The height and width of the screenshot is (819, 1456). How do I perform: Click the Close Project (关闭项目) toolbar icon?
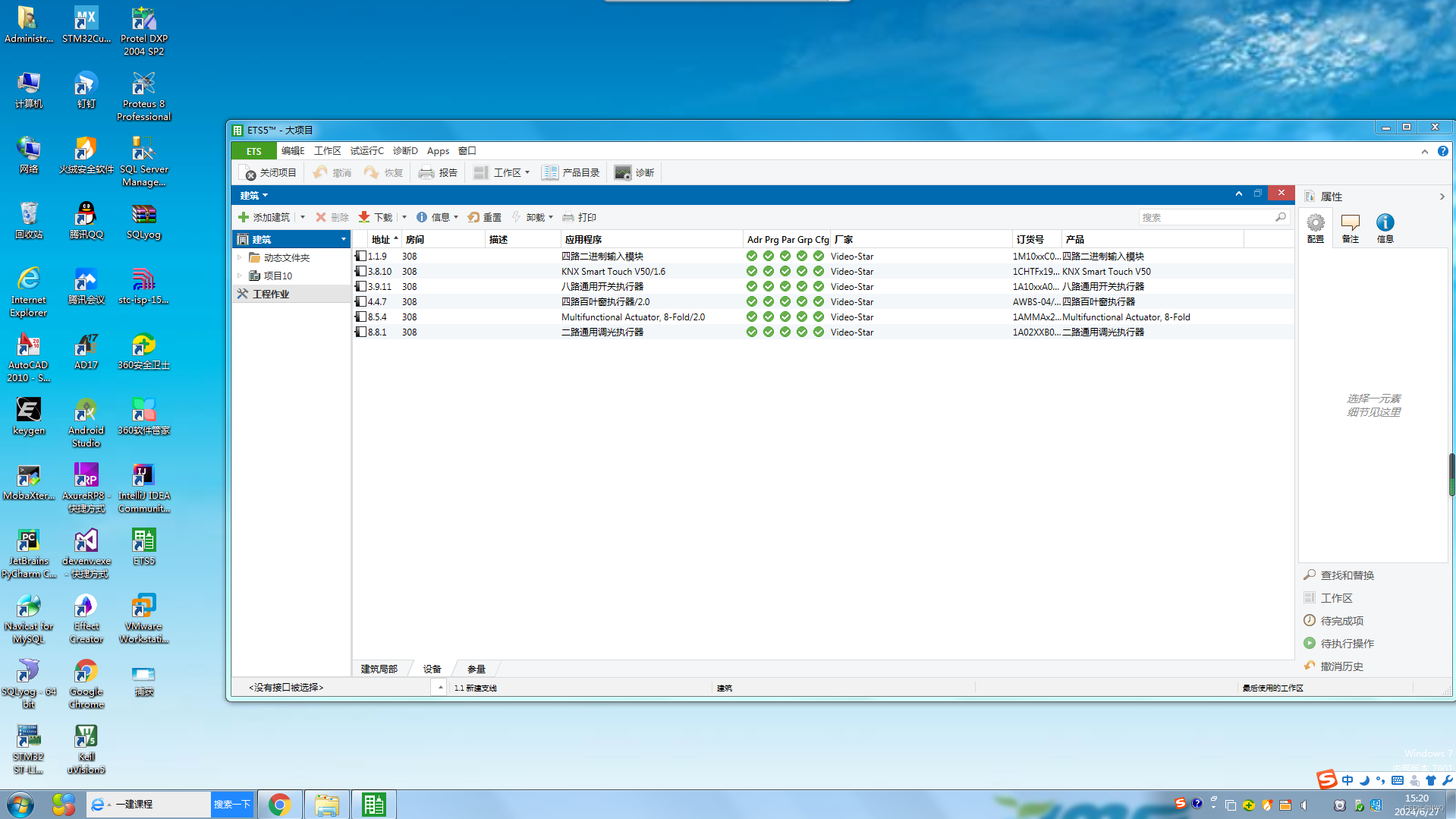[x=247, y=173]
